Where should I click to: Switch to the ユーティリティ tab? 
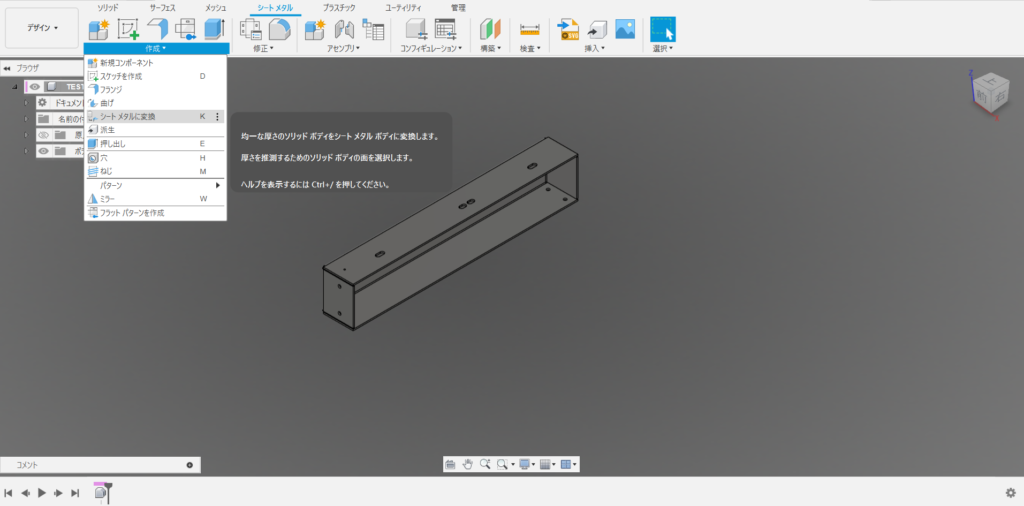click(x=403, y=8)
